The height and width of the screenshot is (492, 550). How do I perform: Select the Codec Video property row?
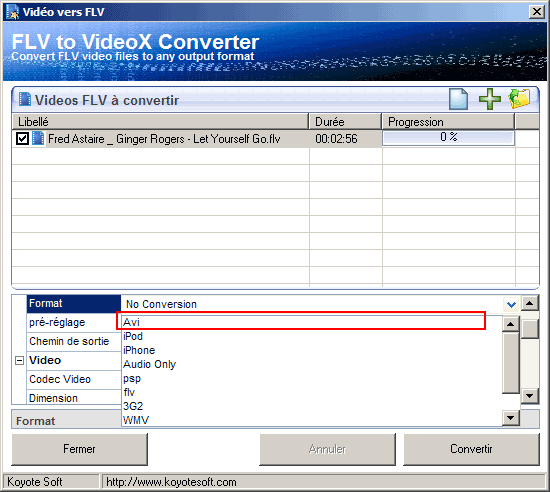click(74, 379)
